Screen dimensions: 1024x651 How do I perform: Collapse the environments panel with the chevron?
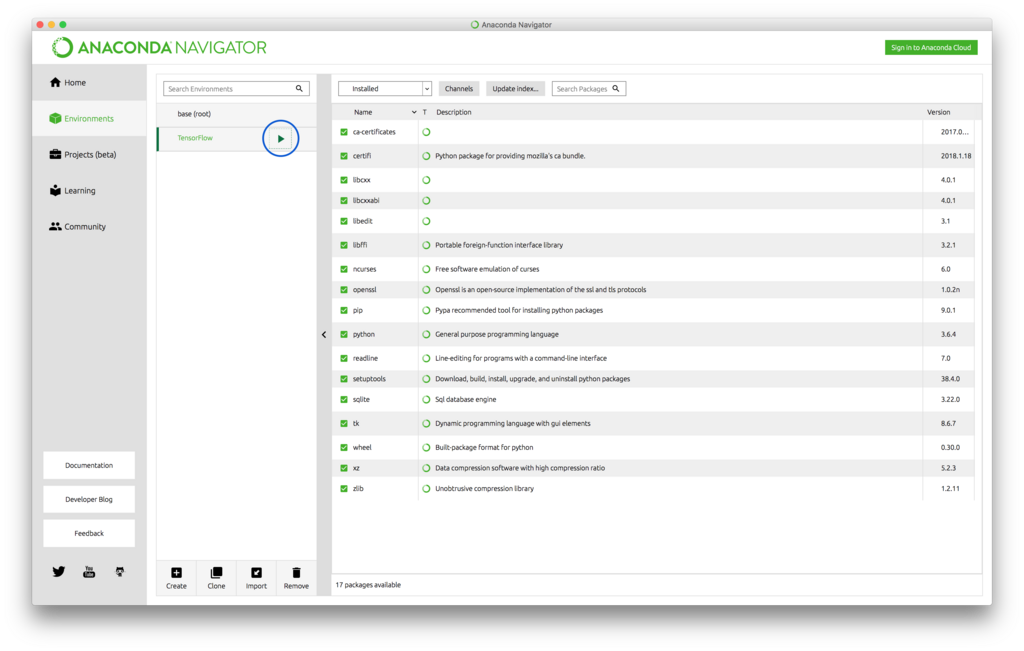(x=324, y=335)
